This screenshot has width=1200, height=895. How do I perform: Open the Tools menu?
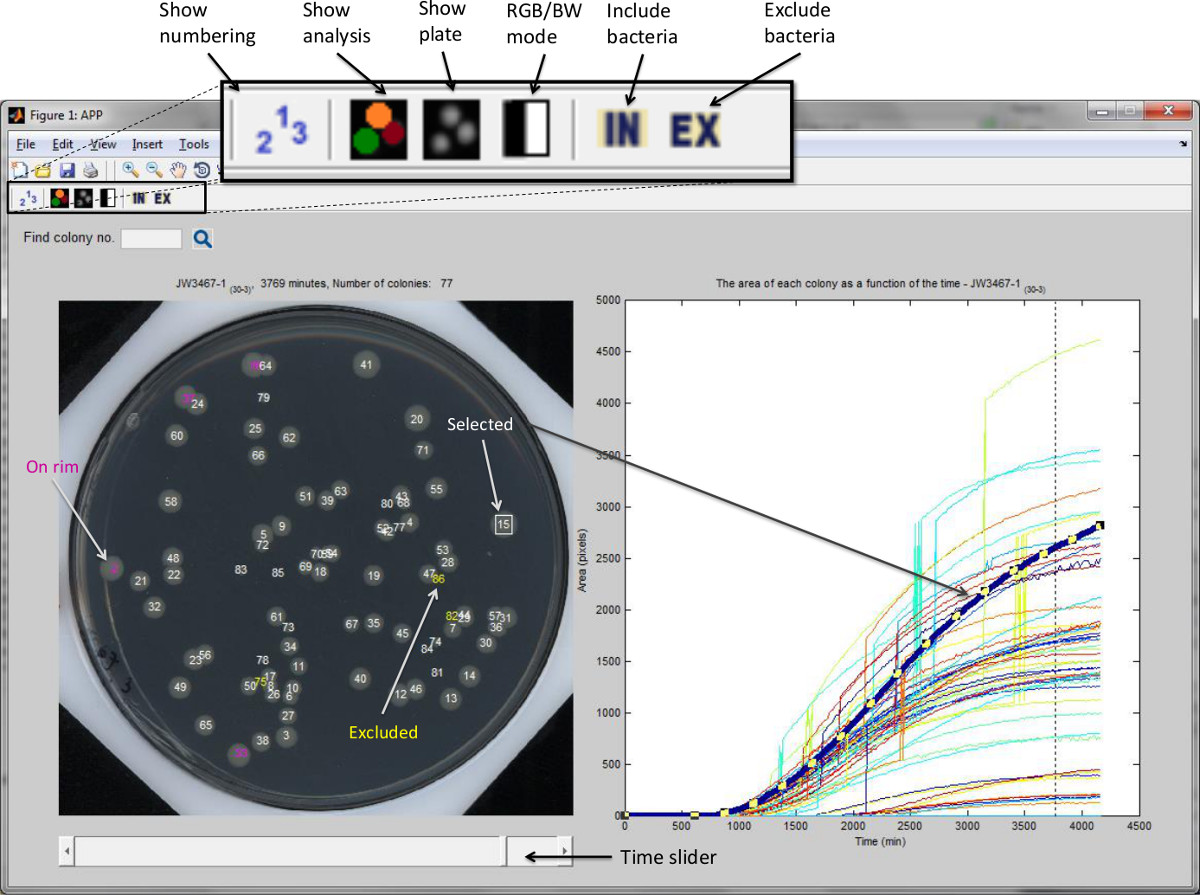pyautogui.click(x=194, y=144)
